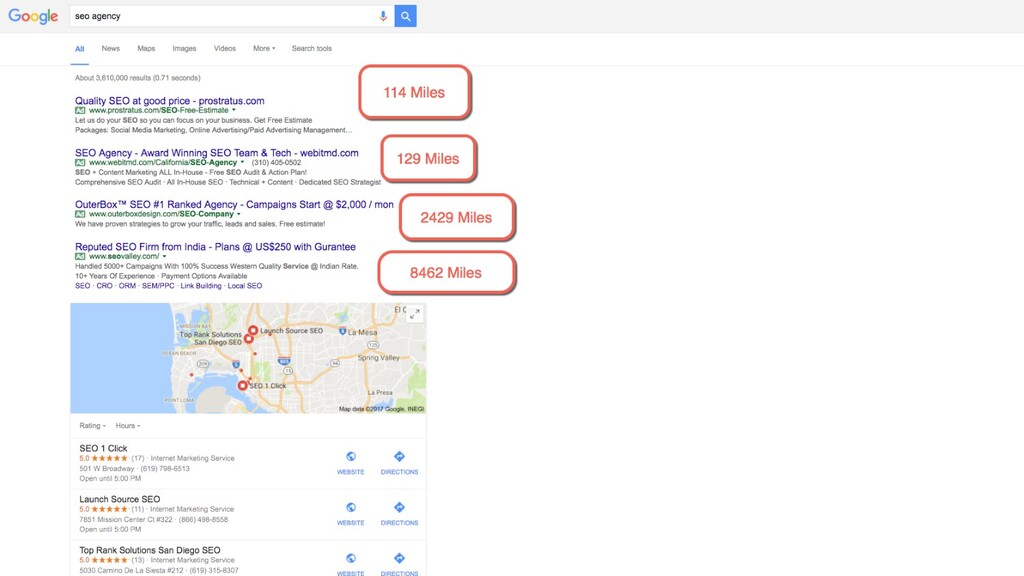Open the SEO 1 Click listing
This screenshot has width=1024, height=576.
pyautogui.click(x=103, y=449)
